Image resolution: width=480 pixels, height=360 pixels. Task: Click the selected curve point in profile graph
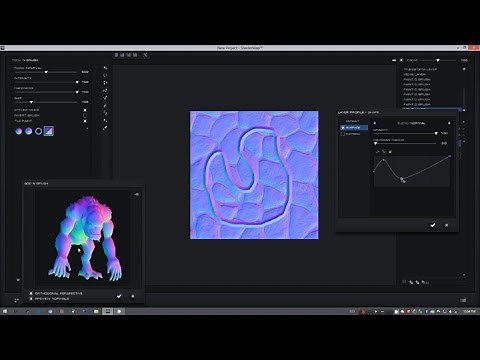pos(402,179)
